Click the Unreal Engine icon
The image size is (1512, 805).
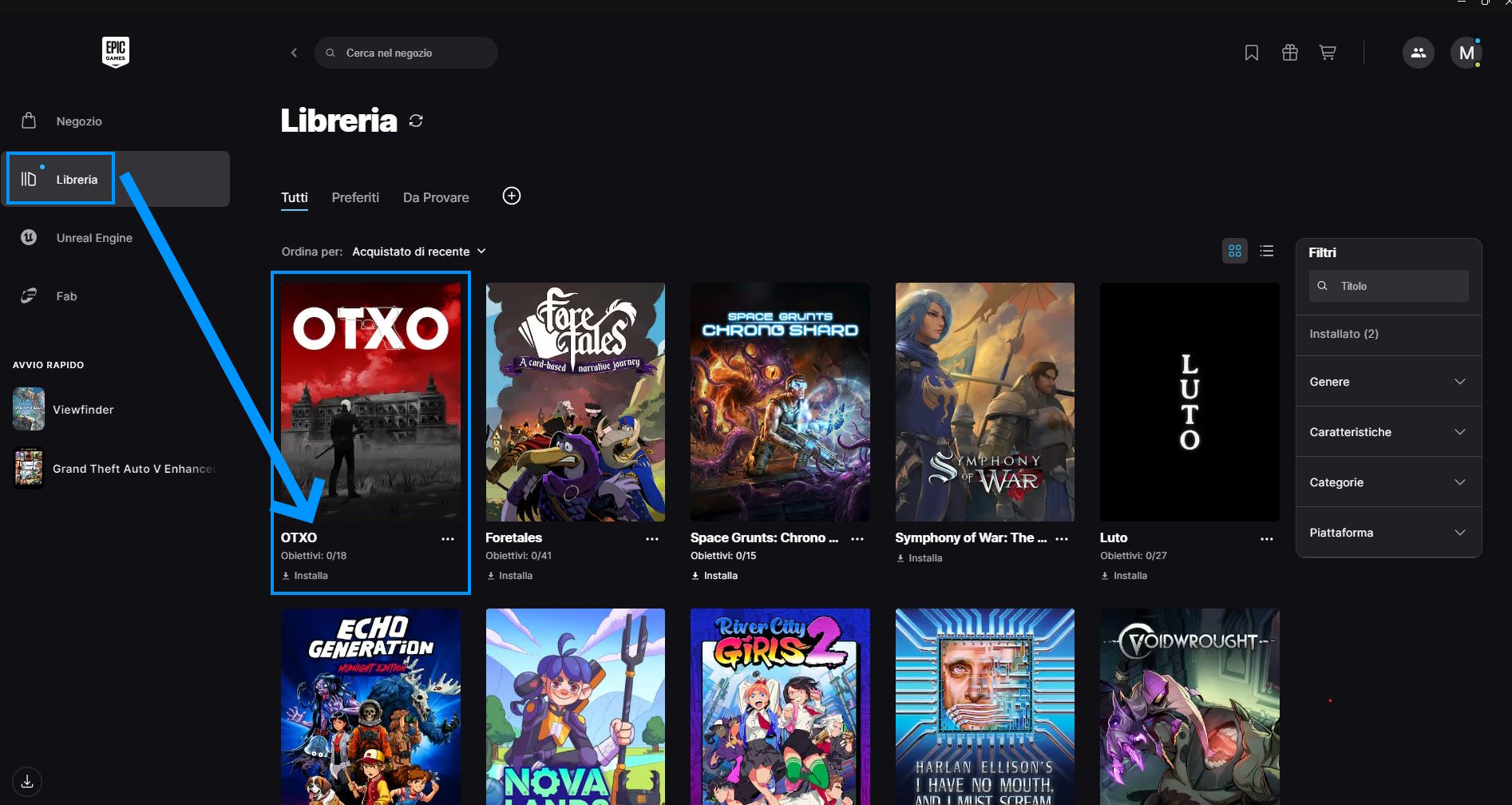[x=29, y=237]
